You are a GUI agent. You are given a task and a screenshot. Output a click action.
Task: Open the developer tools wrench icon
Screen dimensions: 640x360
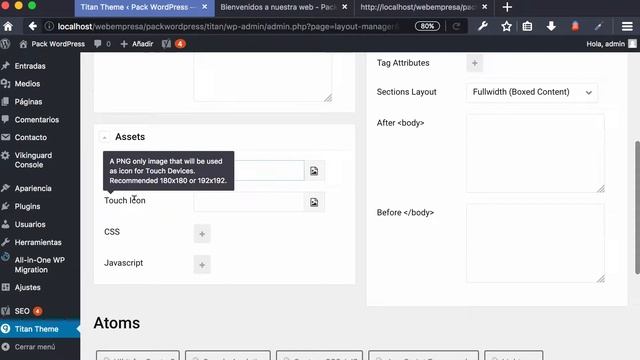[482, 27]
